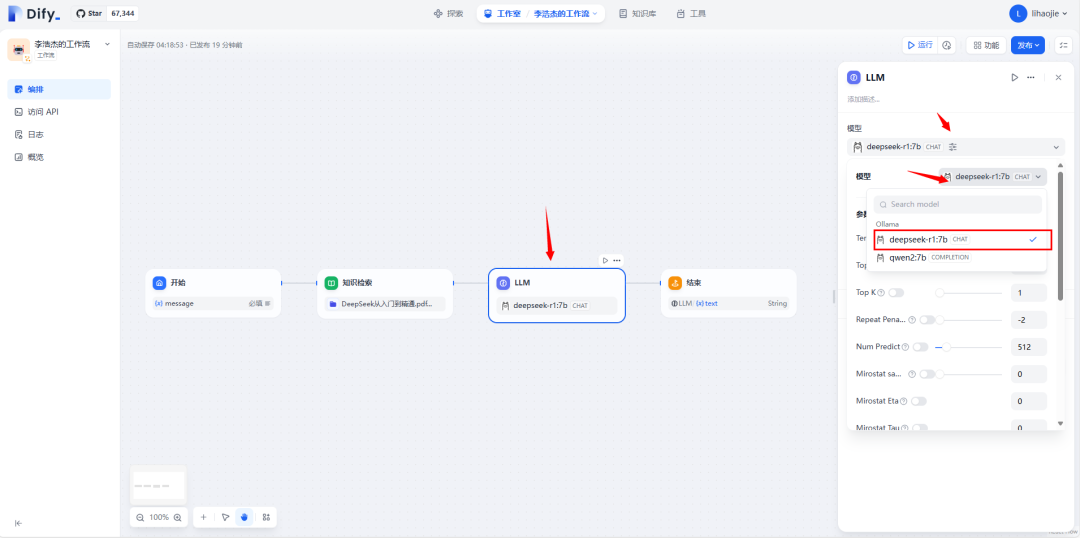Enable the Mirostat Tau switch
Viewport: 1080px width, 538px height.
[x=920, y=428]
